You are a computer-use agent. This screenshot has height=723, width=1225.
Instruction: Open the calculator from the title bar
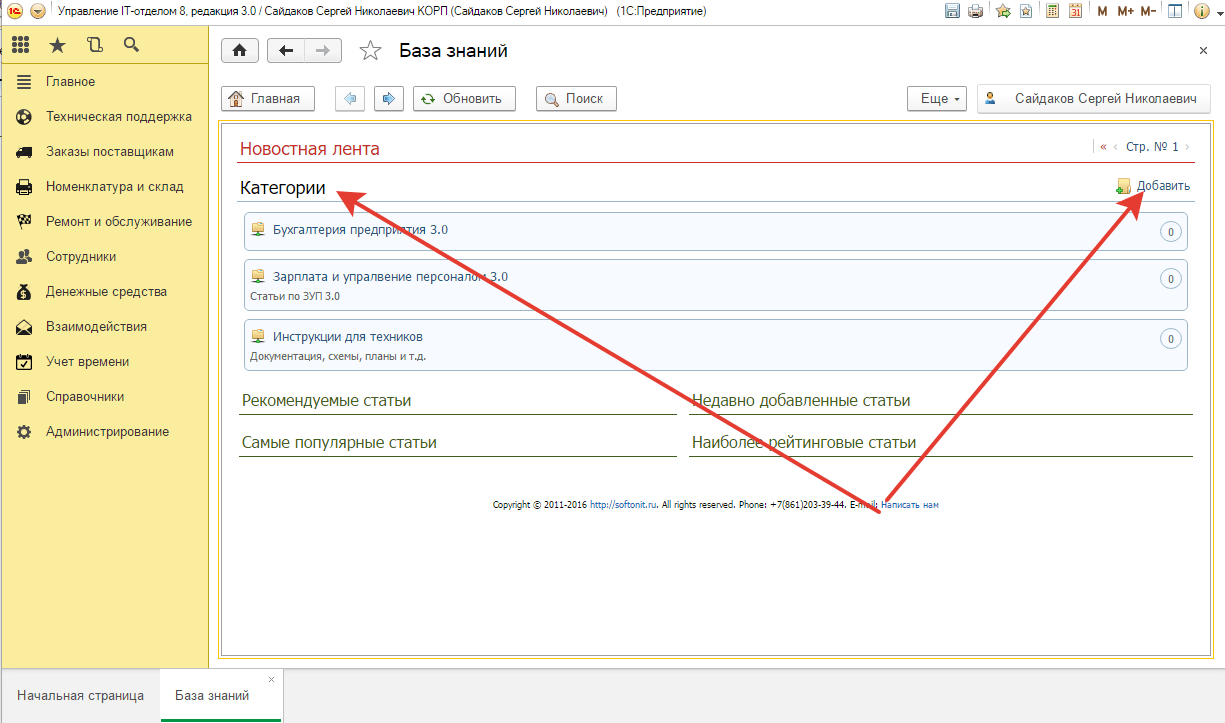pos(1052,11)
